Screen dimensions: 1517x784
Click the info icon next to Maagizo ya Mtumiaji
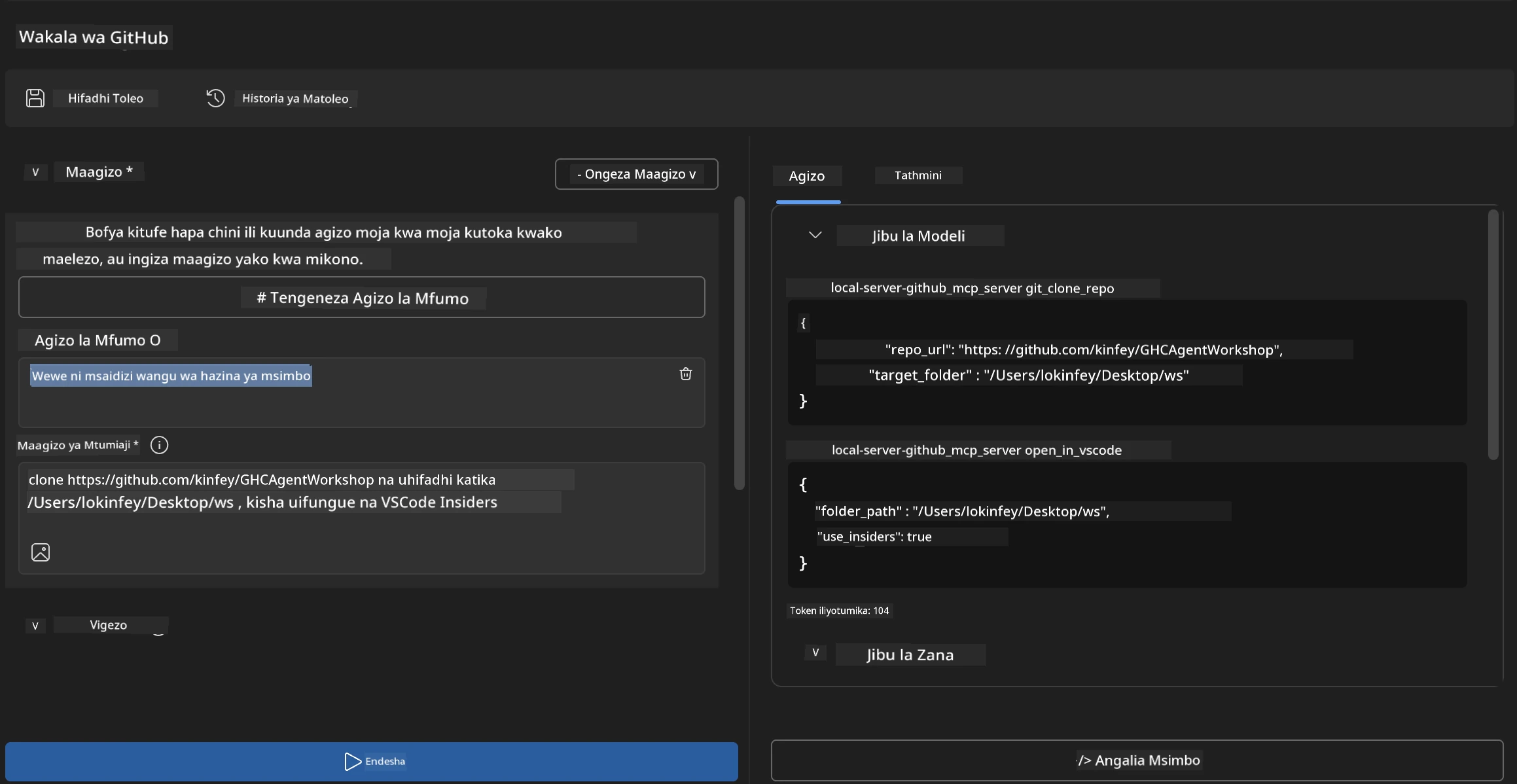pyautogui.click(x=159, y=445)
